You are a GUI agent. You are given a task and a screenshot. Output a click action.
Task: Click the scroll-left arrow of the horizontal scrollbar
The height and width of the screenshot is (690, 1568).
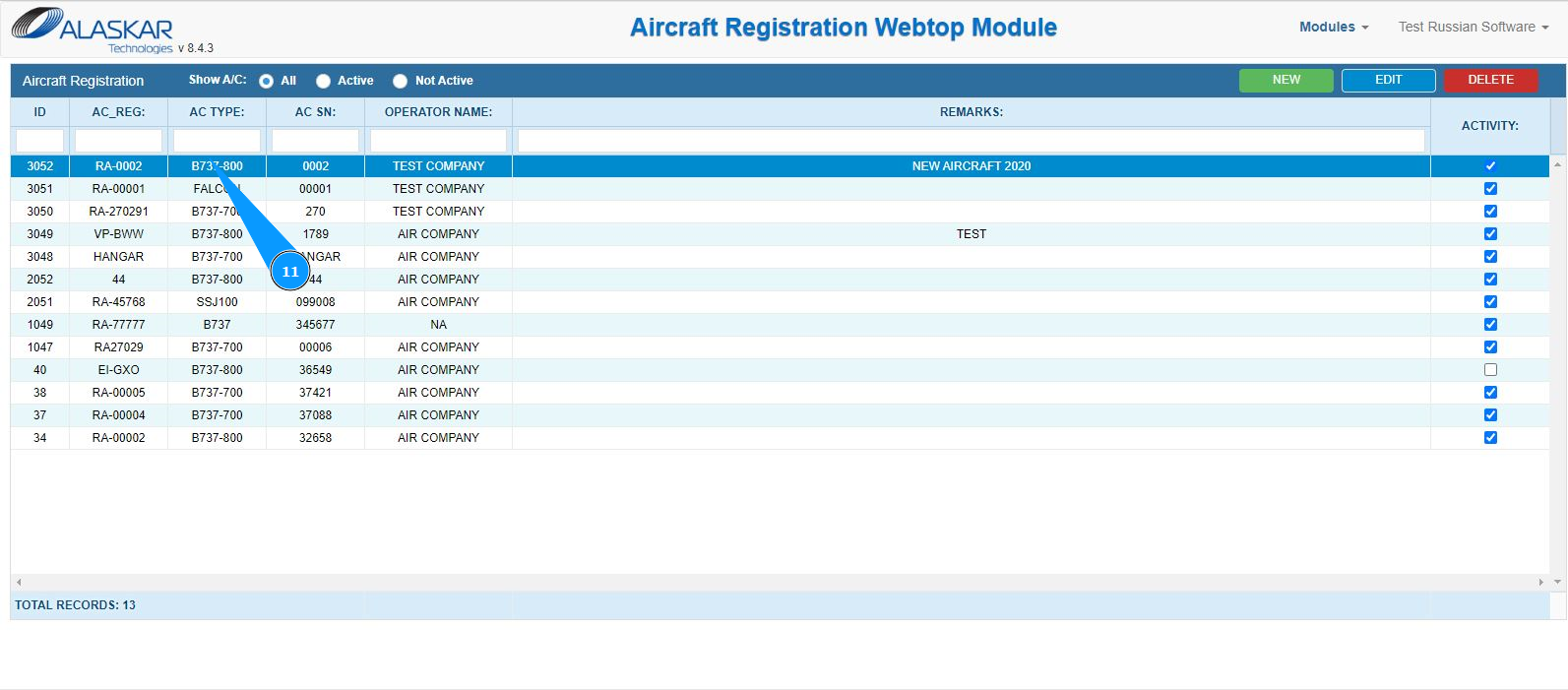click(19, 582)
